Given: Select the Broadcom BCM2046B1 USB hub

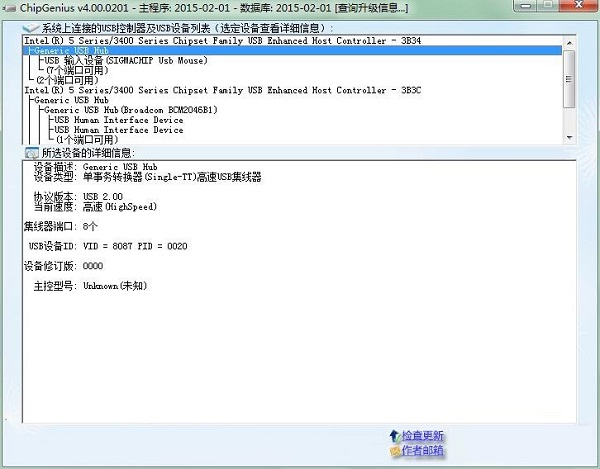Looking at the screenshot, I should (x=130, y=110).
